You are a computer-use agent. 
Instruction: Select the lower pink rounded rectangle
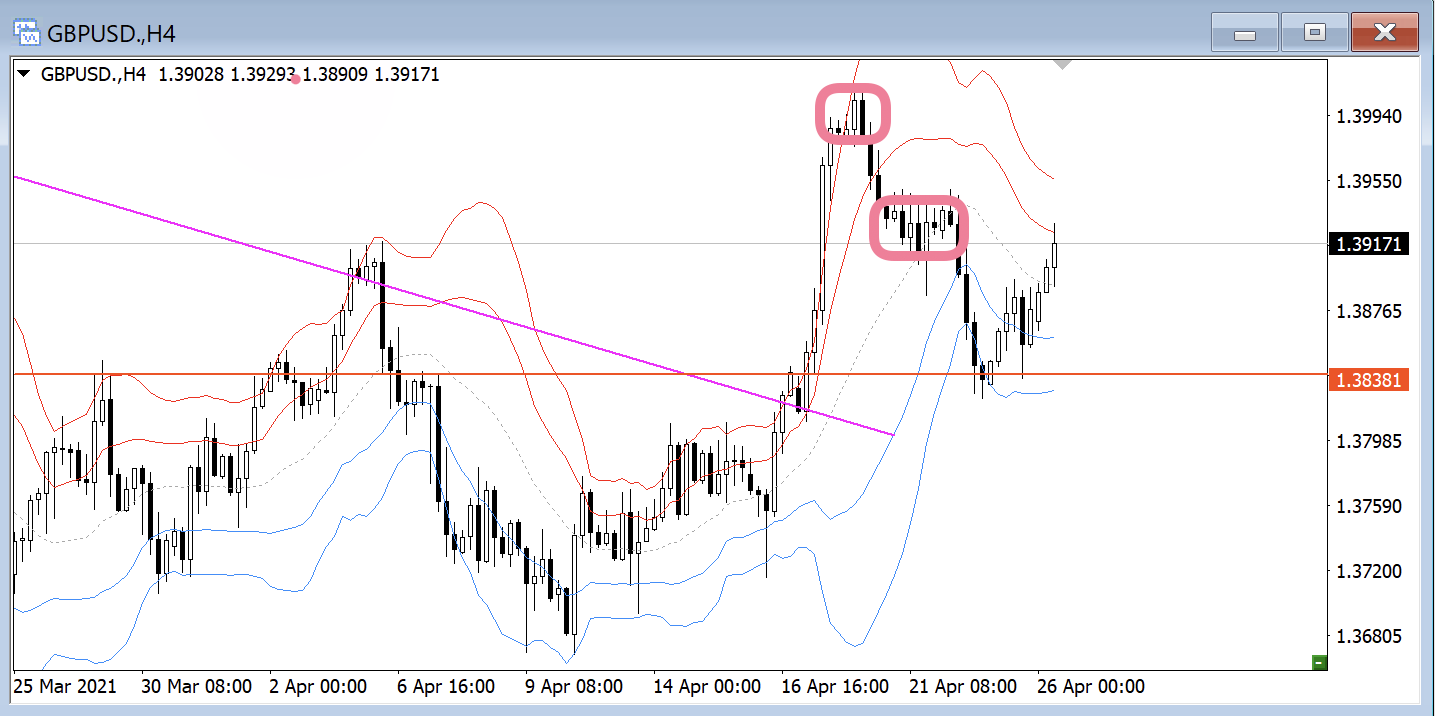[x=920, y=201]
